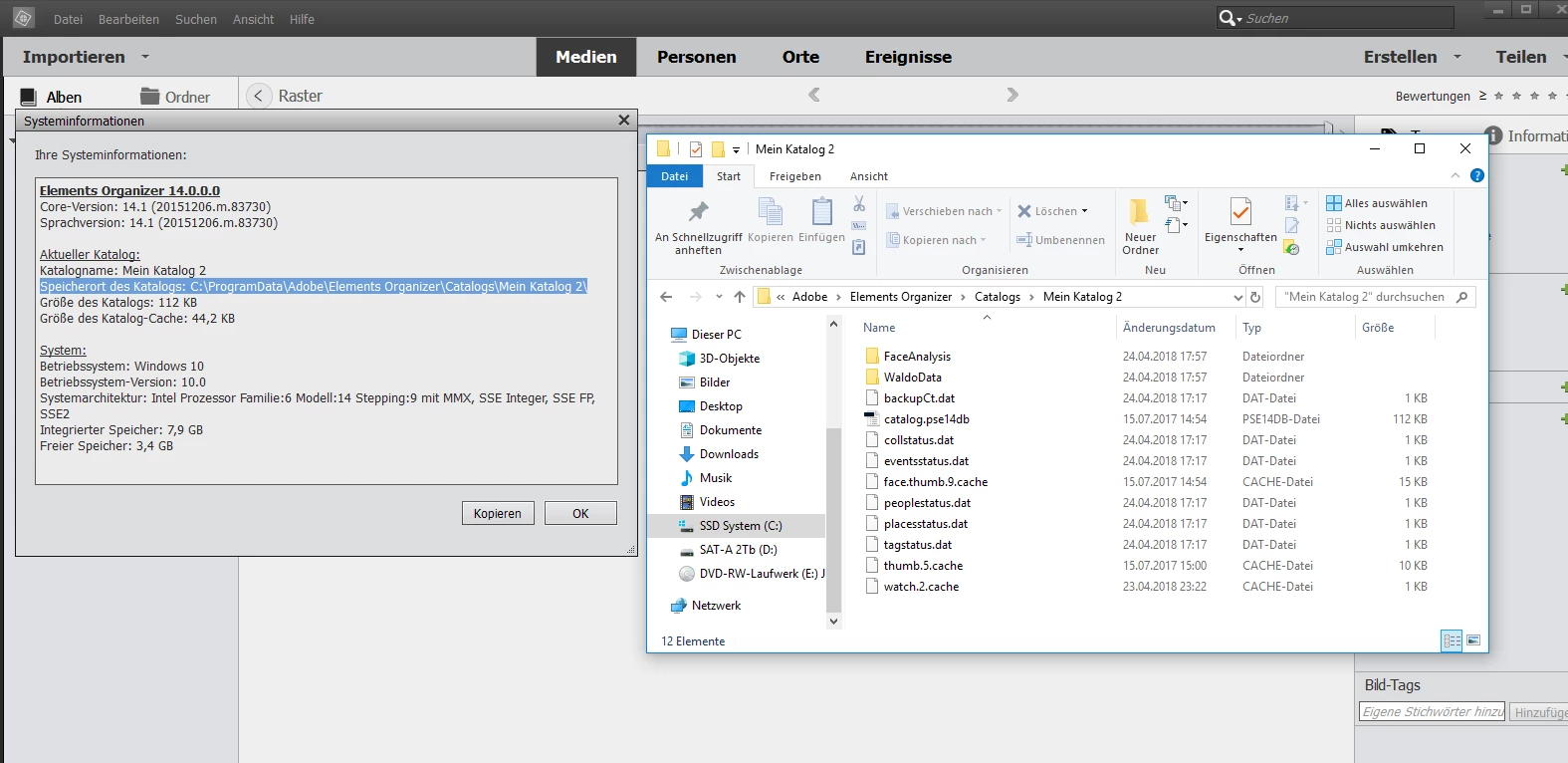Click the Eigene Stichwörter input field

coord(1433,712)
